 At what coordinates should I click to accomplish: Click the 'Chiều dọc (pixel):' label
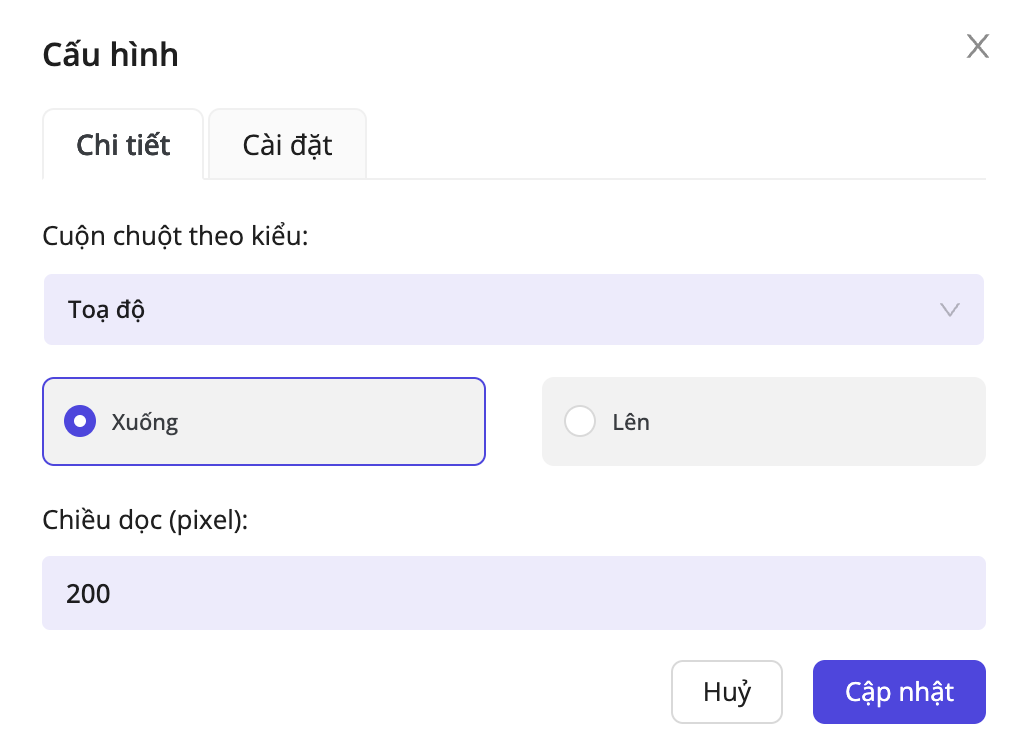click(145, 520)
